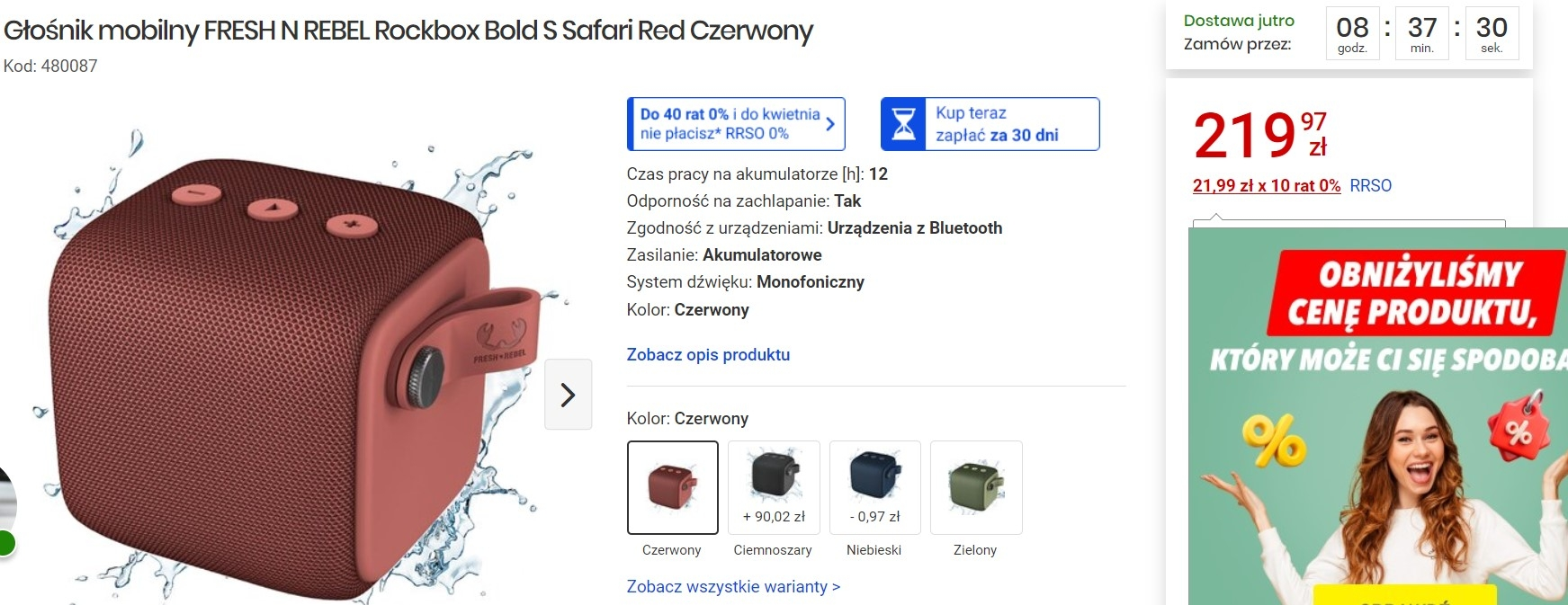Click the green circle icon at left edge

coord(4,543)
